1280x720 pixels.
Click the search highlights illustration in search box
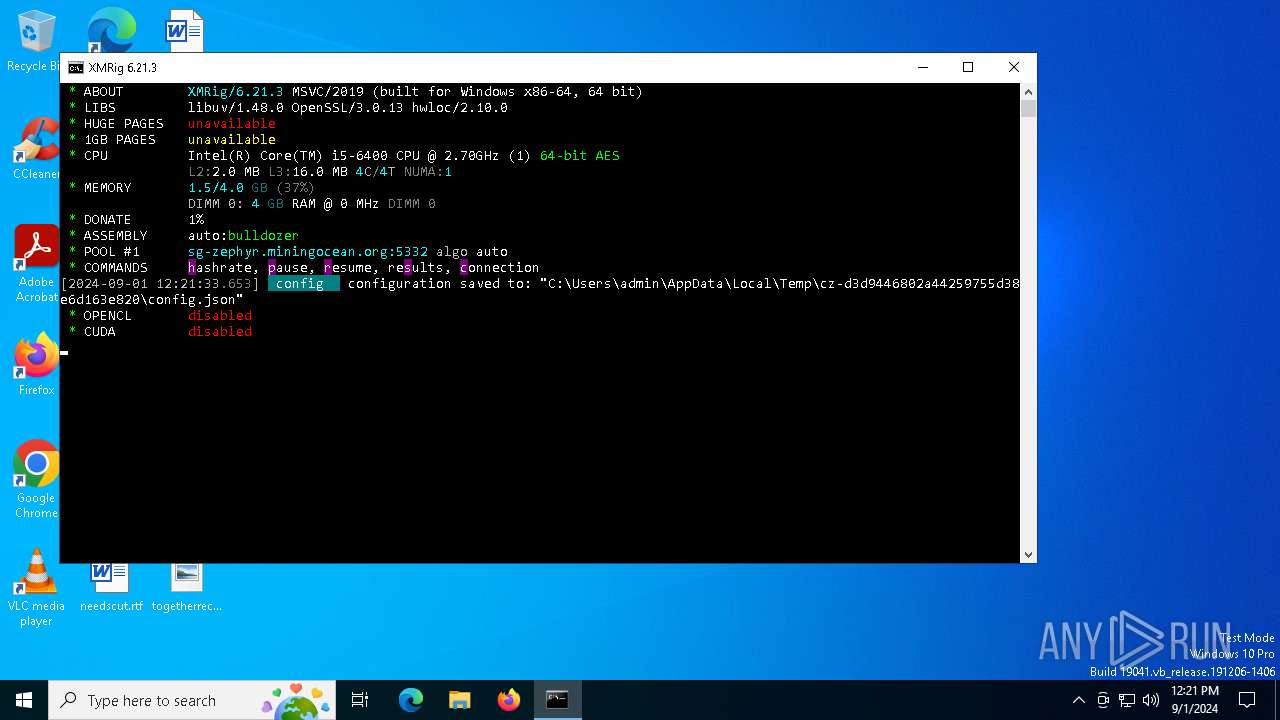[x=296, y=700]
